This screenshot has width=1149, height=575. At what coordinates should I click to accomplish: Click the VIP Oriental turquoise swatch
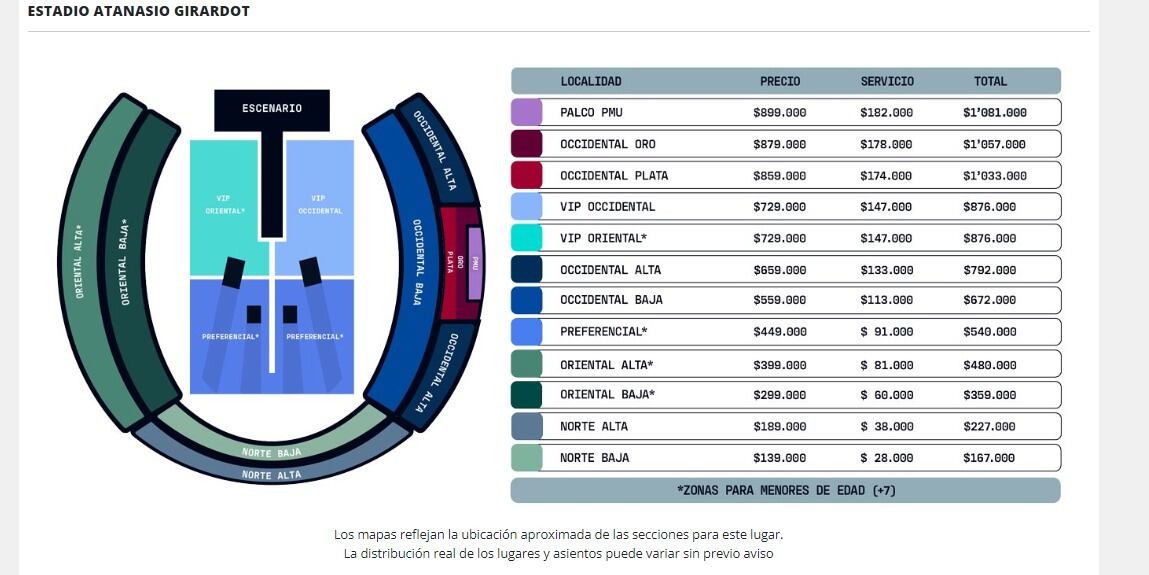coord(526,238)
